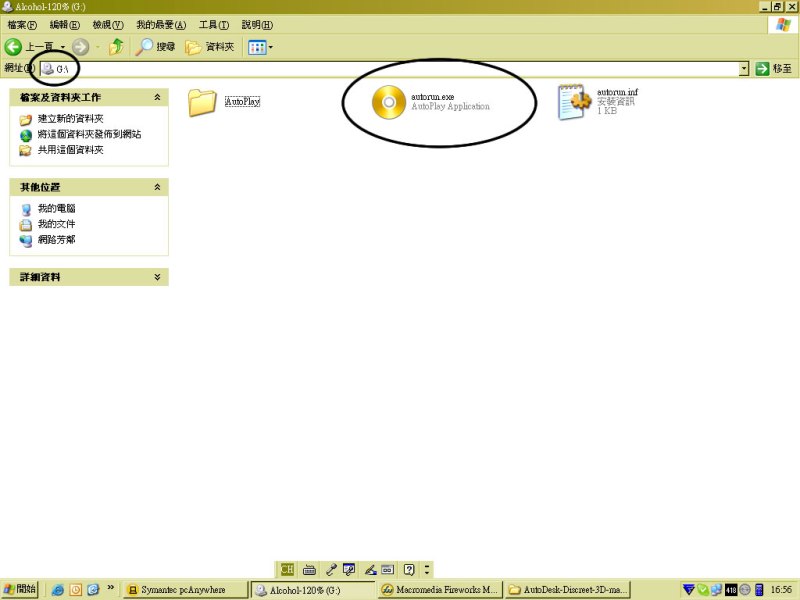Click the language bar help question icon

tap(409, 569)
